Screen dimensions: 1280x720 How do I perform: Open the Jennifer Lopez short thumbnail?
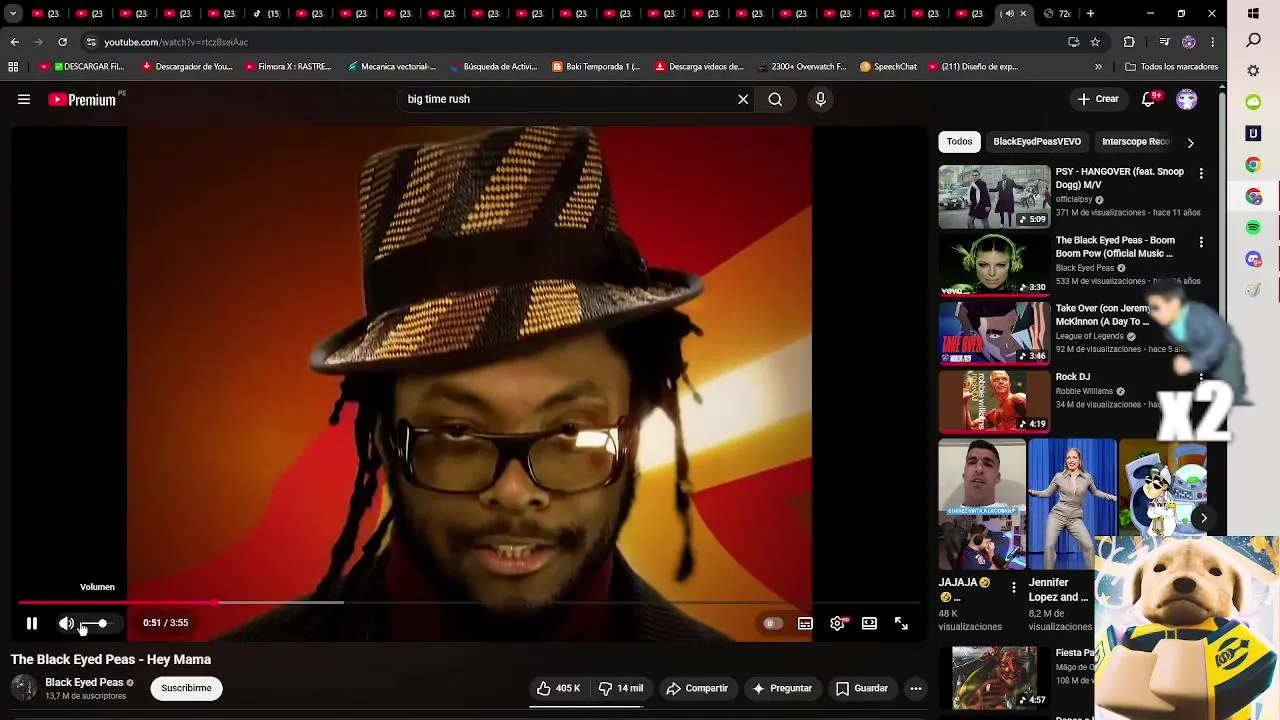click(x=1072, y=504)
